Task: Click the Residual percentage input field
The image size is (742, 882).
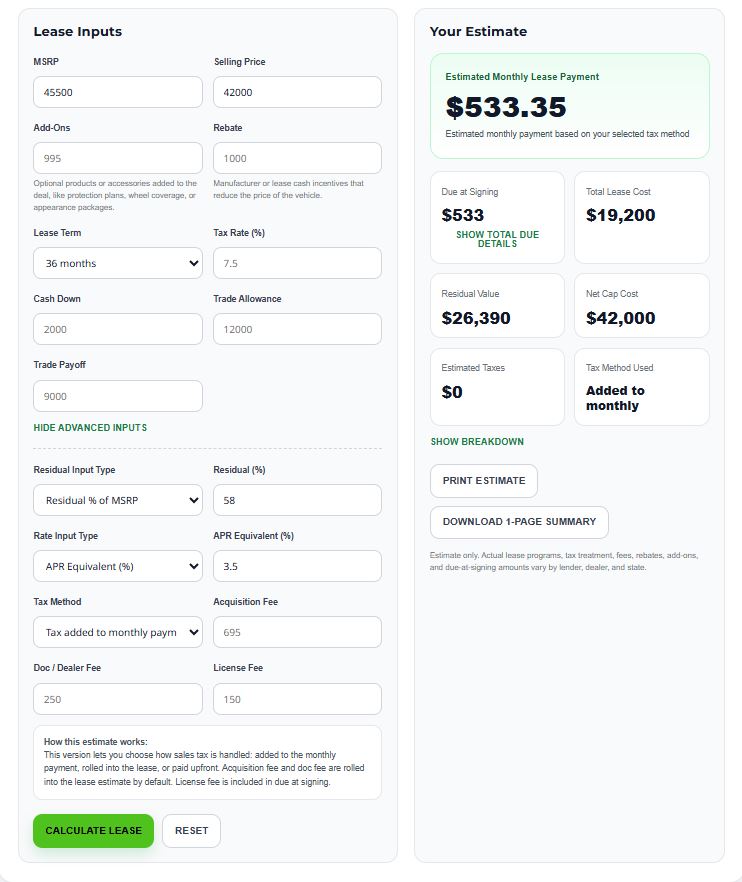Action: (x=297, y=500)
